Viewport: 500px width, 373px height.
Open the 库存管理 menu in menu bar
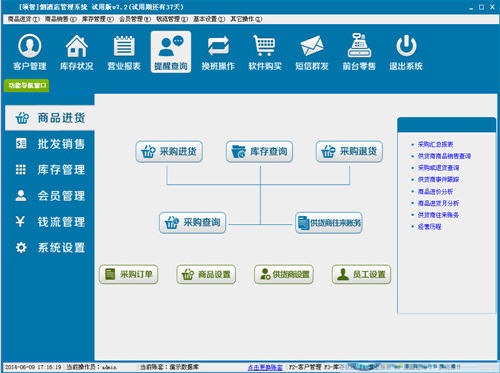click(x=98, y=19)
